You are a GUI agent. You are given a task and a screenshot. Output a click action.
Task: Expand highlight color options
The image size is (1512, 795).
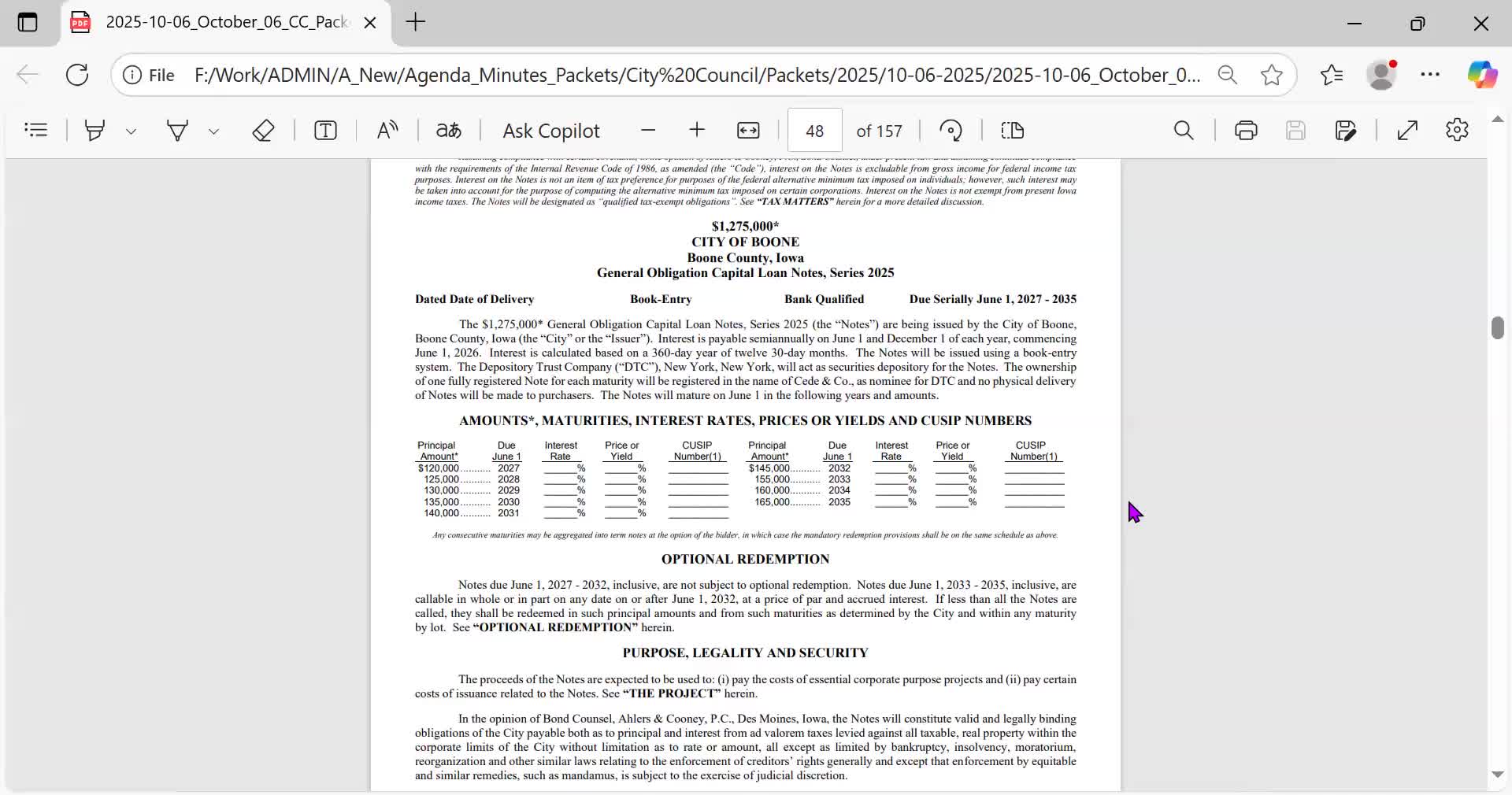click(131, 131)
